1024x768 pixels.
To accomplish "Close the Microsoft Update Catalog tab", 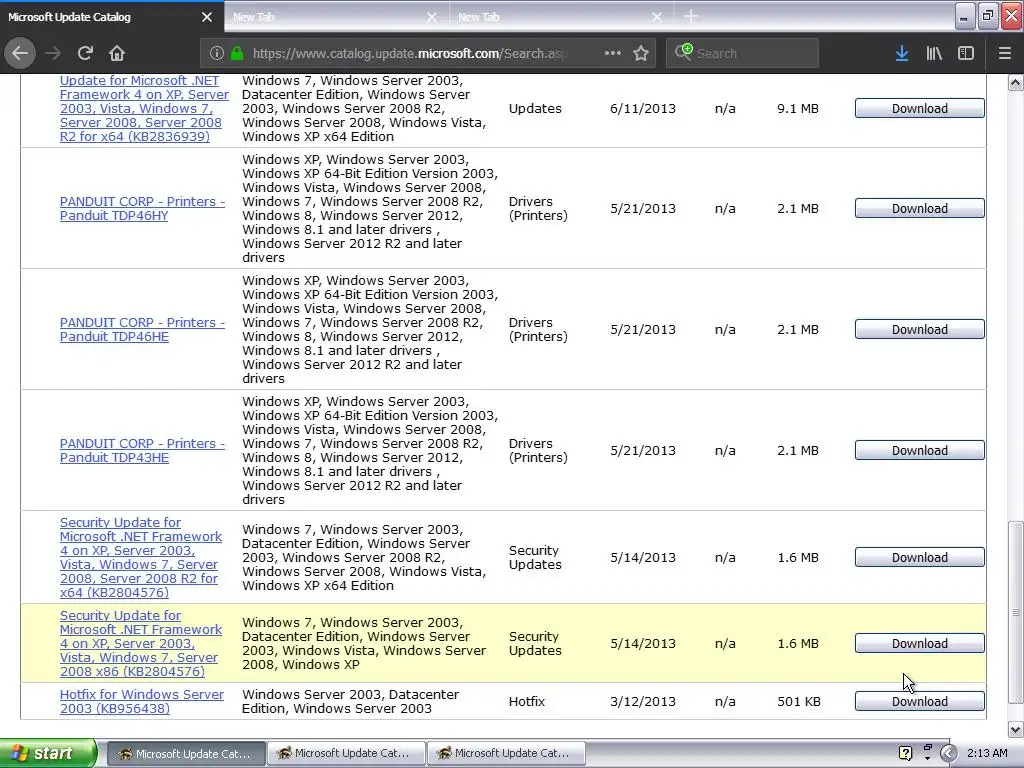I will pyautogui.click(x=207, y=17).
